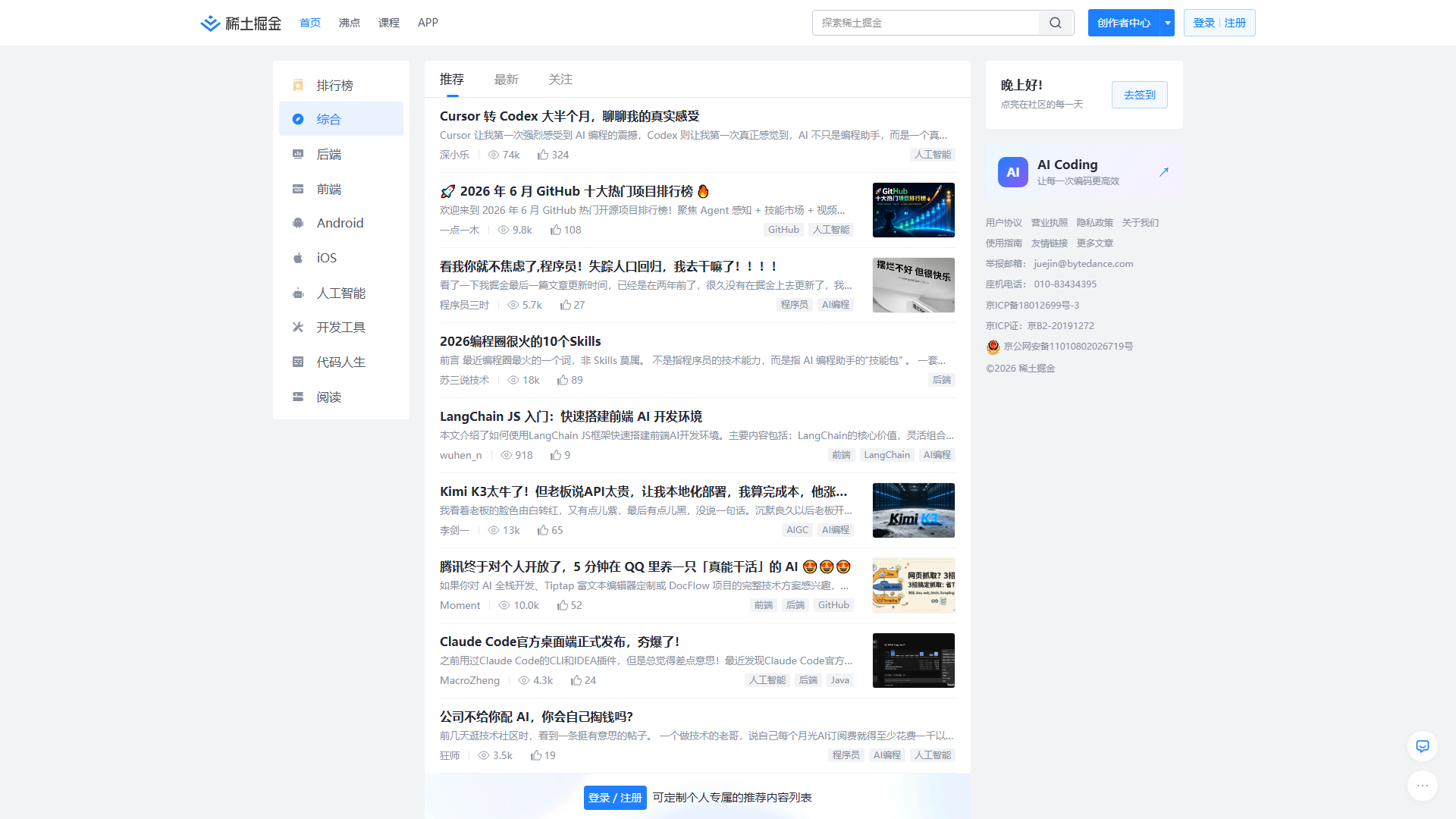Open the 课程 nav item

tap(389, 23)
